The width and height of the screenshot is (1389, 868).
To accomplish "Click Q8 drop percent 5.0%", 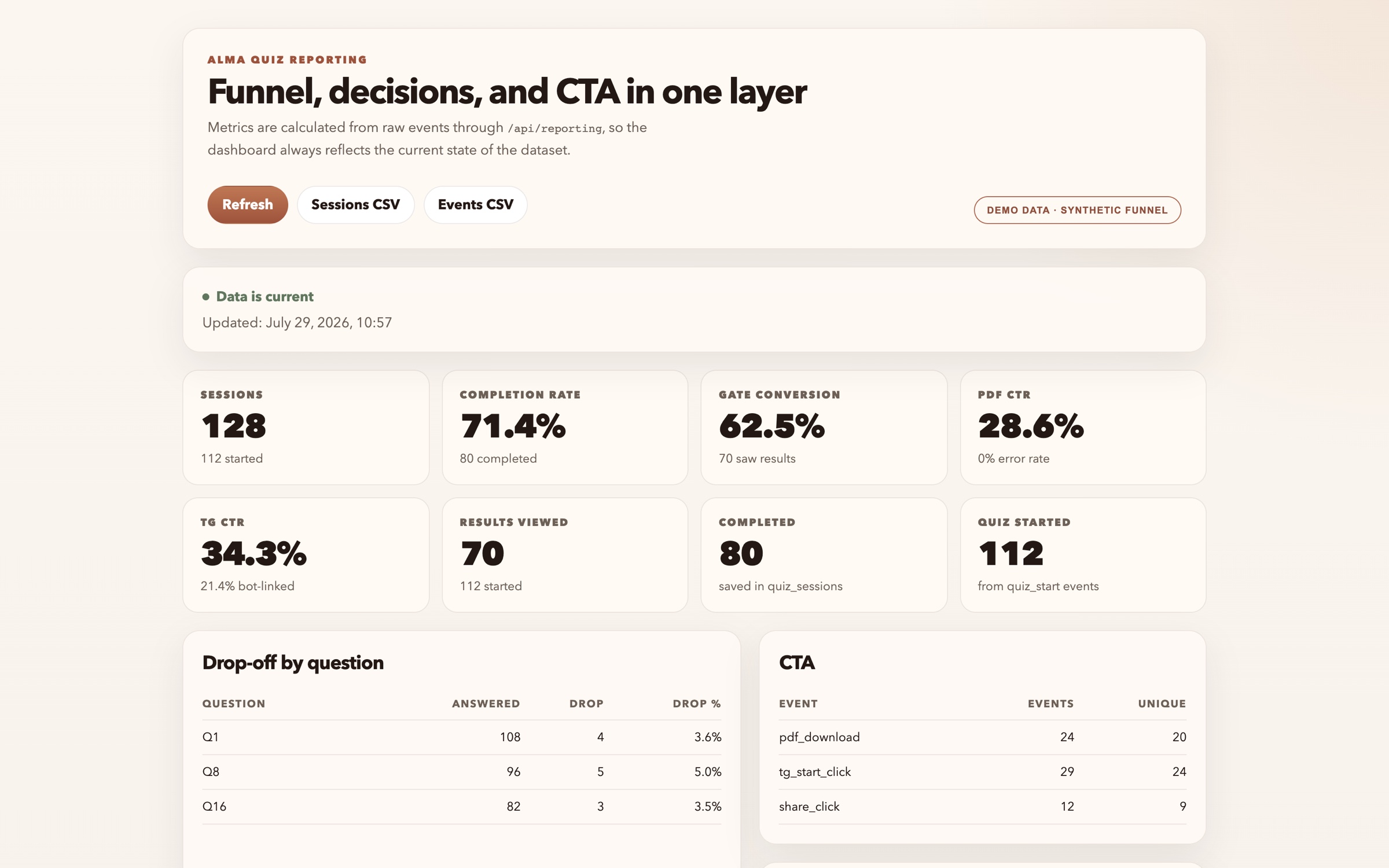I will (708, 772).
